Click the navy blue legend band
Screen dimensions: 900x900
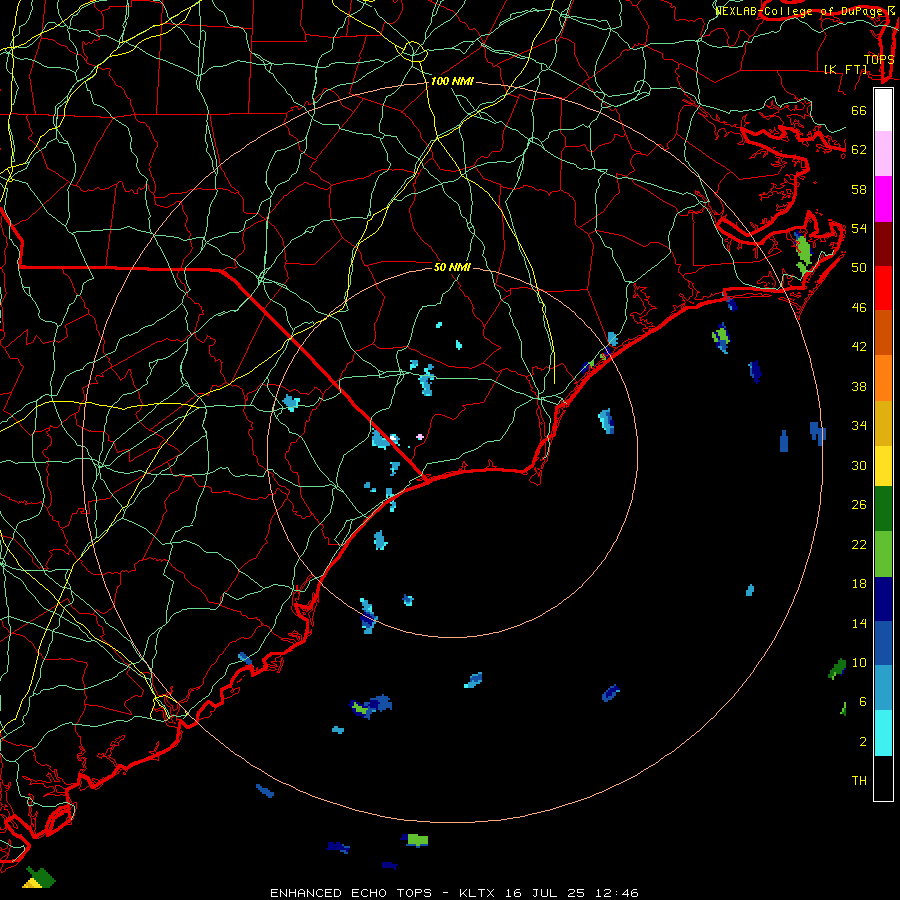point(883,599)
